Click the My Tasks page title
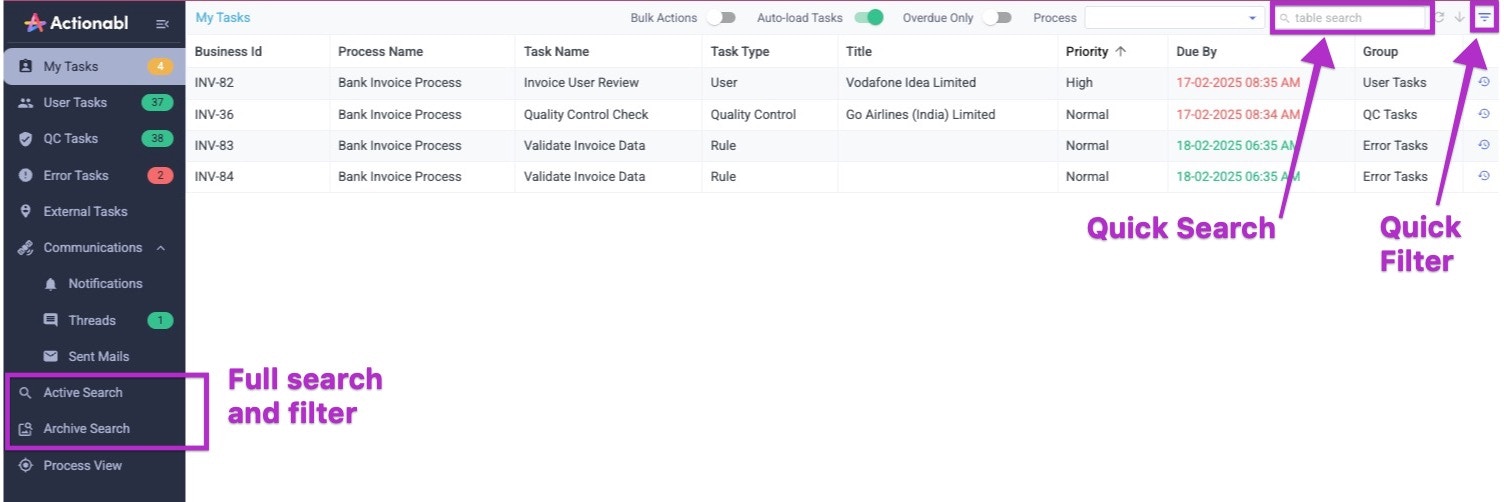Screen dimensions: 1504x502 pos(223,17)
